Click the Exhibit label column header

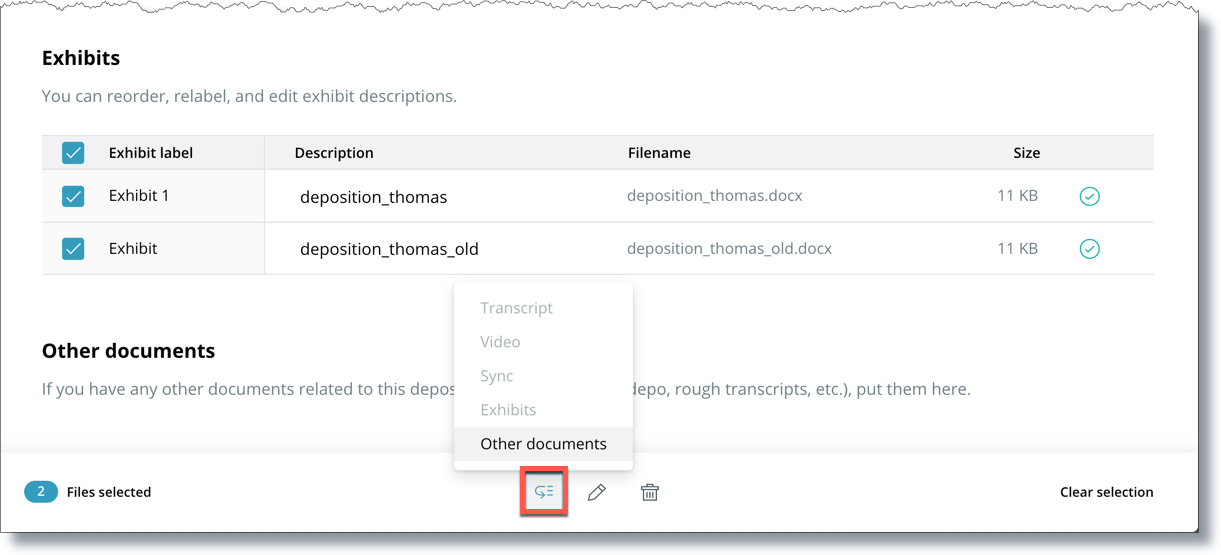pyautogui.click(x=151, y=153)
